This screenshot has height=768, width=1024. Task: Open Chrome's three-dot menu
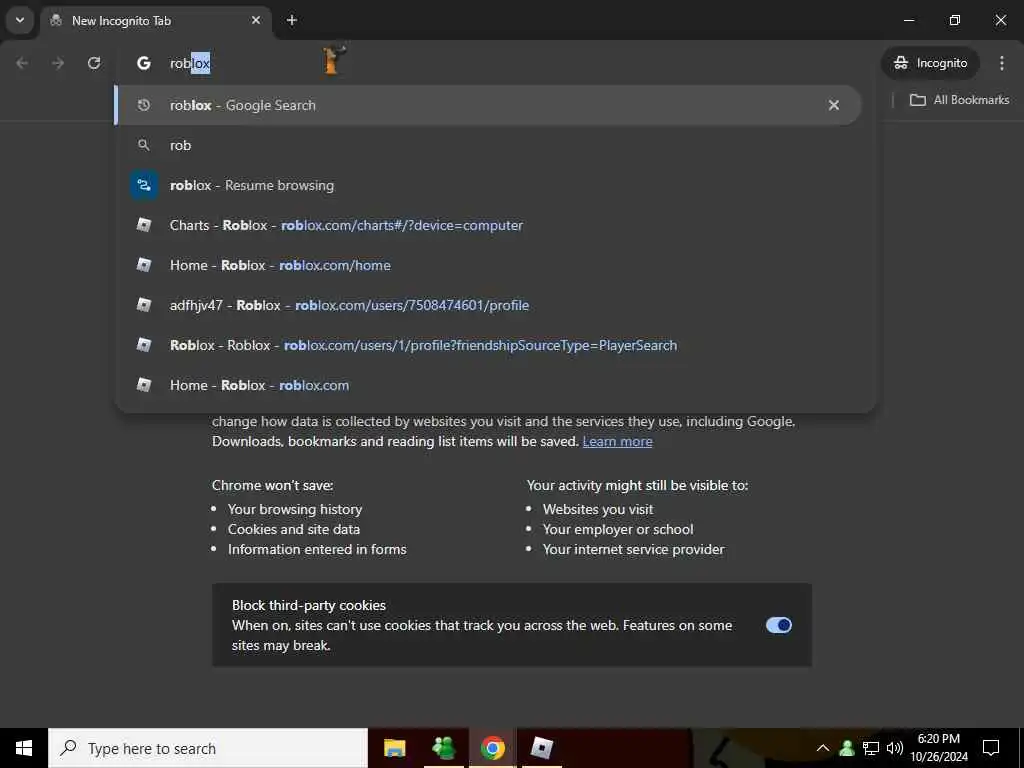pyautogui.click(x=1002, y=63)
